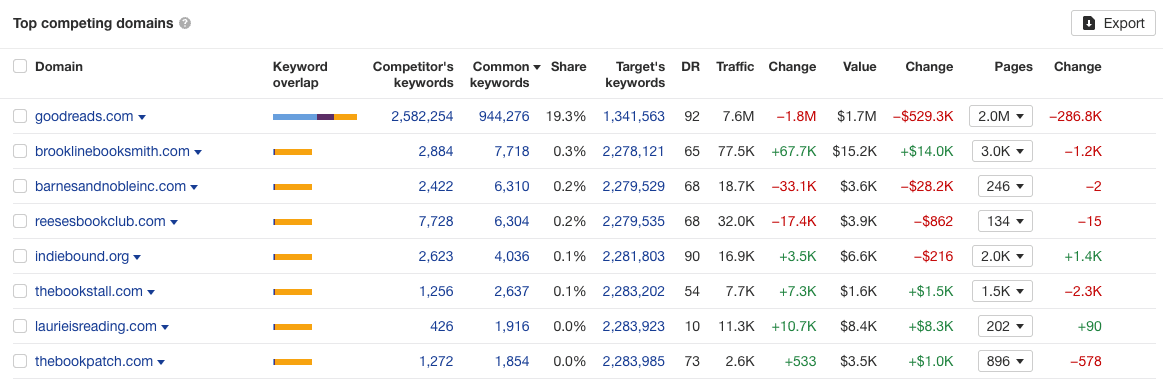Viewport: 1163px width, 380px height.
Task: Check the thebookstall.com row checkbox
Action: (x=20, y=292)
